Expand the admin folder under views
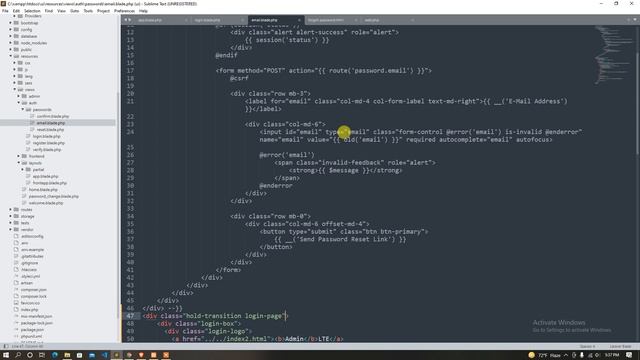The height and width of the screenshot is (360, 640). 19,96
